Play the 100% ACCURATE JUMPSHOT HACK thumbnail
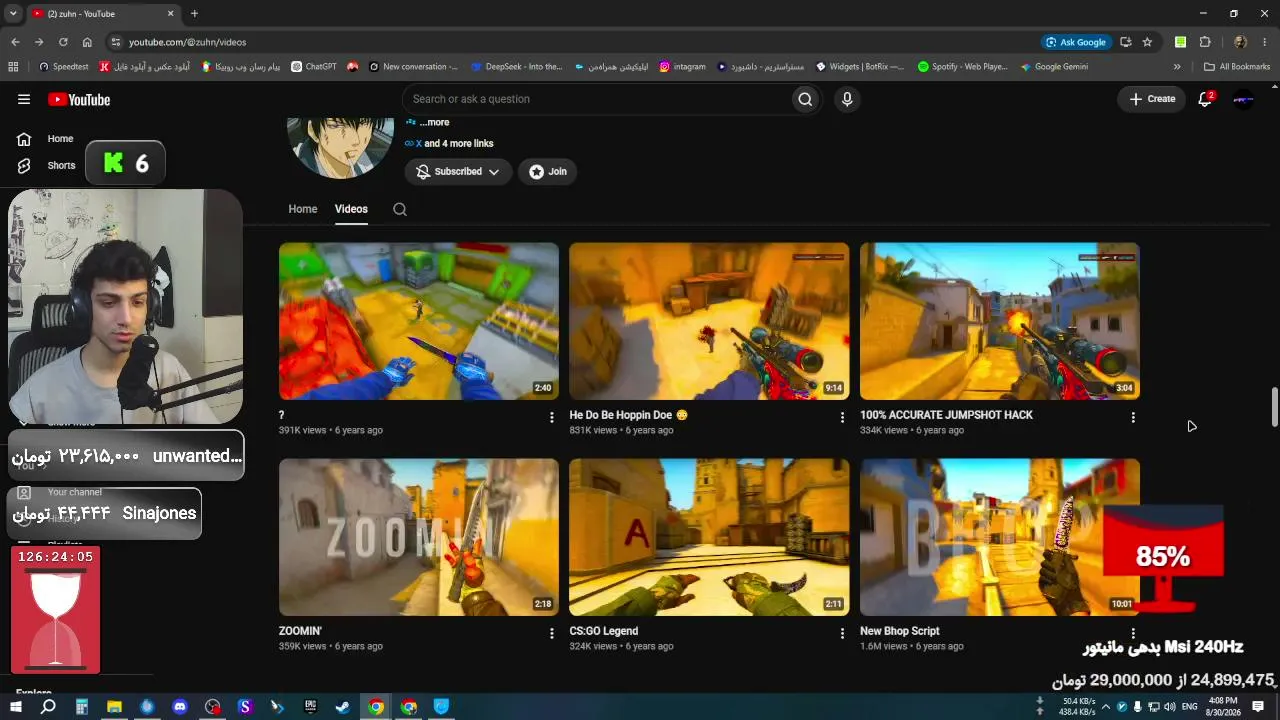The width and height of the screenshot is (1280, 720). click(1000, 321)
